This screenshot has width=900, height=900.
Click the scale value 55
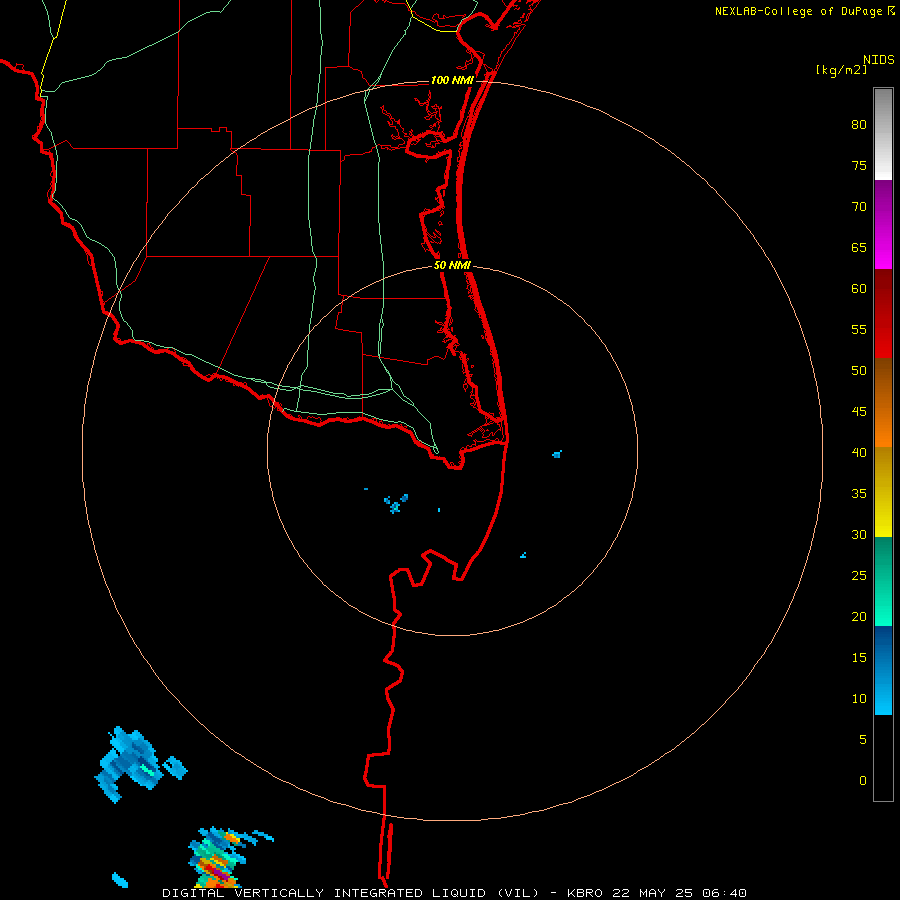click(859, 329)
